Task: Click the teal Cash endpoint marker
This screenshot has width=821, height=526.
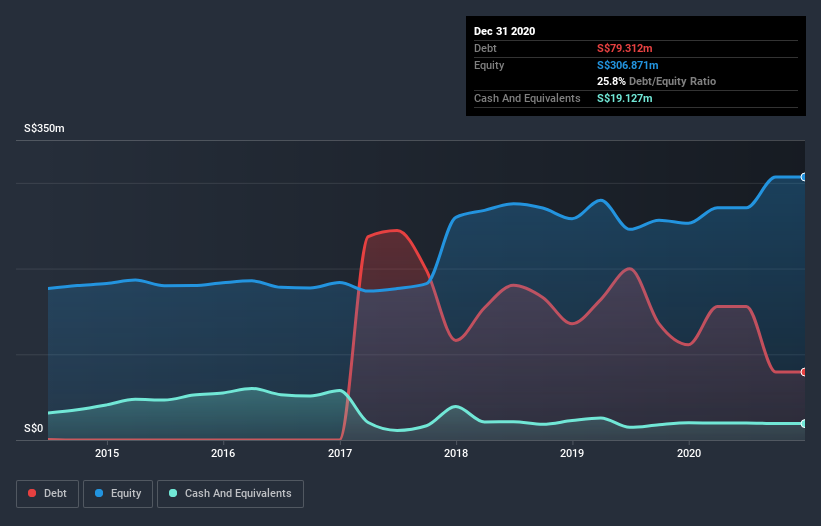Action: click(804, 423)
